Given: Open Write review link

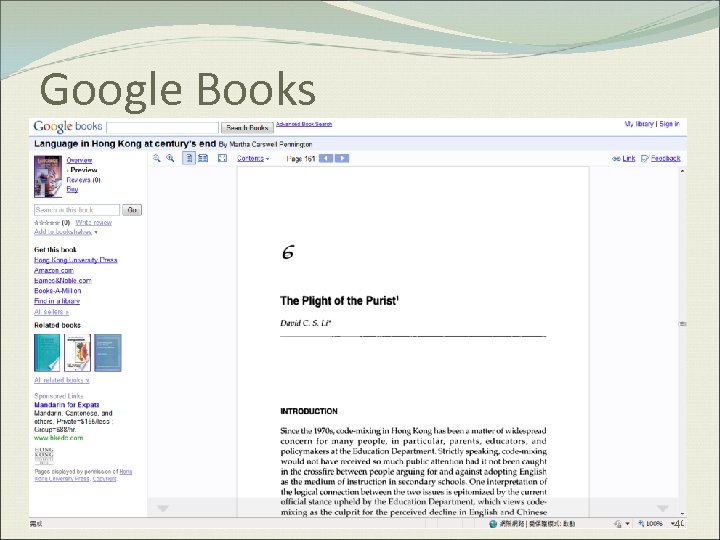Looking at the screenshot, I should (x=94, y=223).
